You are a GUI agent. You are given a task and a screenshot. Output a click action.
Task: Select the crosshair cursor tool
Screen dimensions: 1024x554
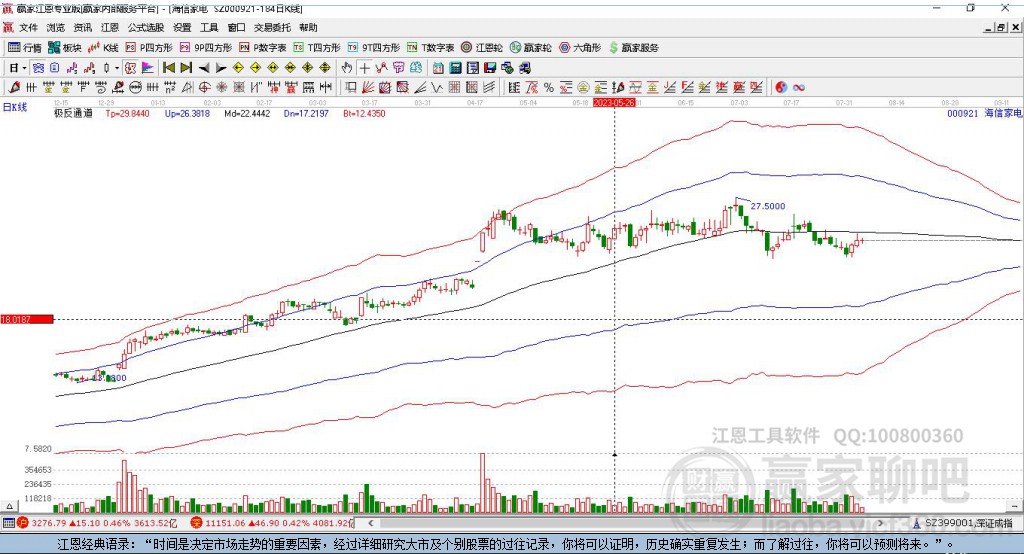click(364, 68)
